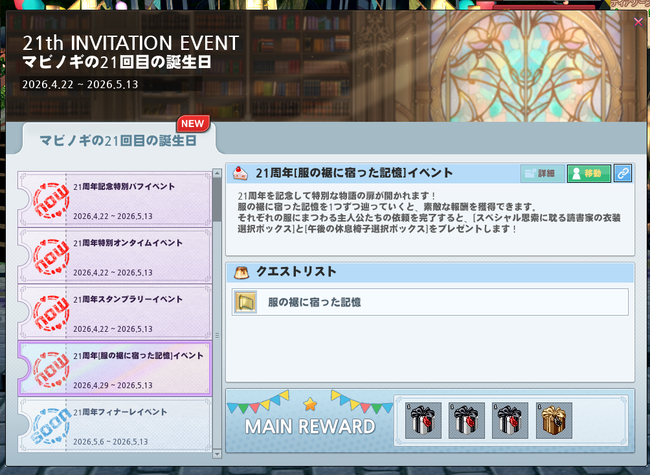
Task: Click the red now stamp on バフイベント
Action: 51,201
